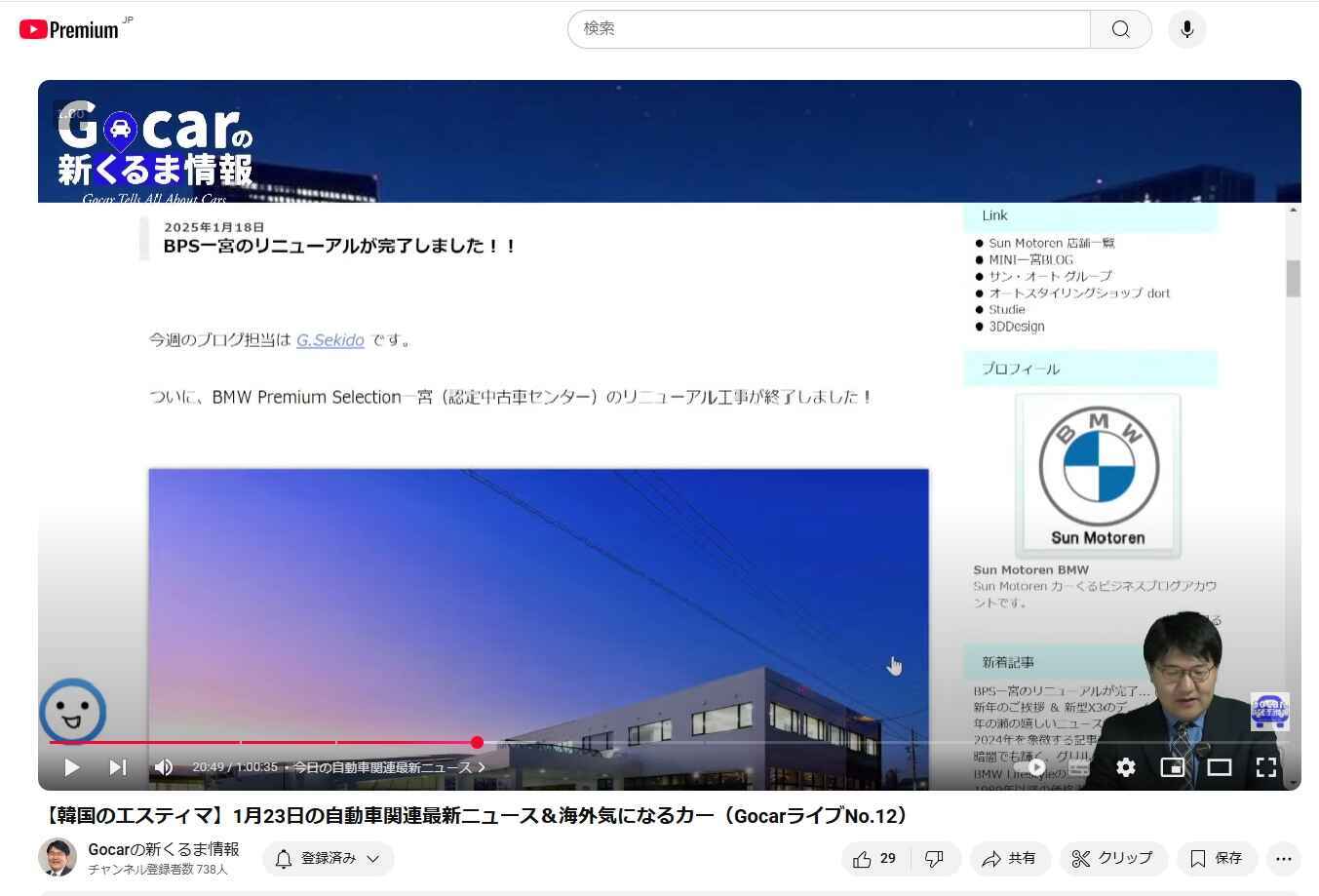Save video to playlist 保存
The width and height of the screenshot is (1319, 896).
click(x=1217, y=859)
